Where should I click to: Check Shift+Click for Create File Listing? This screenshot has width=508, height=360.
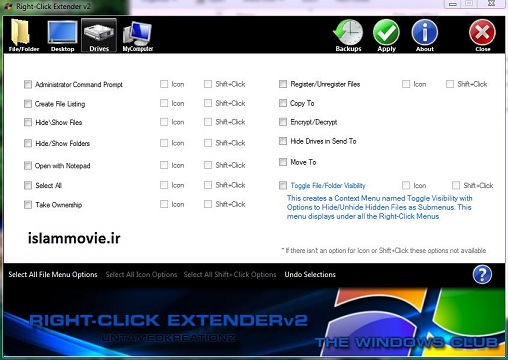(208, 103)
